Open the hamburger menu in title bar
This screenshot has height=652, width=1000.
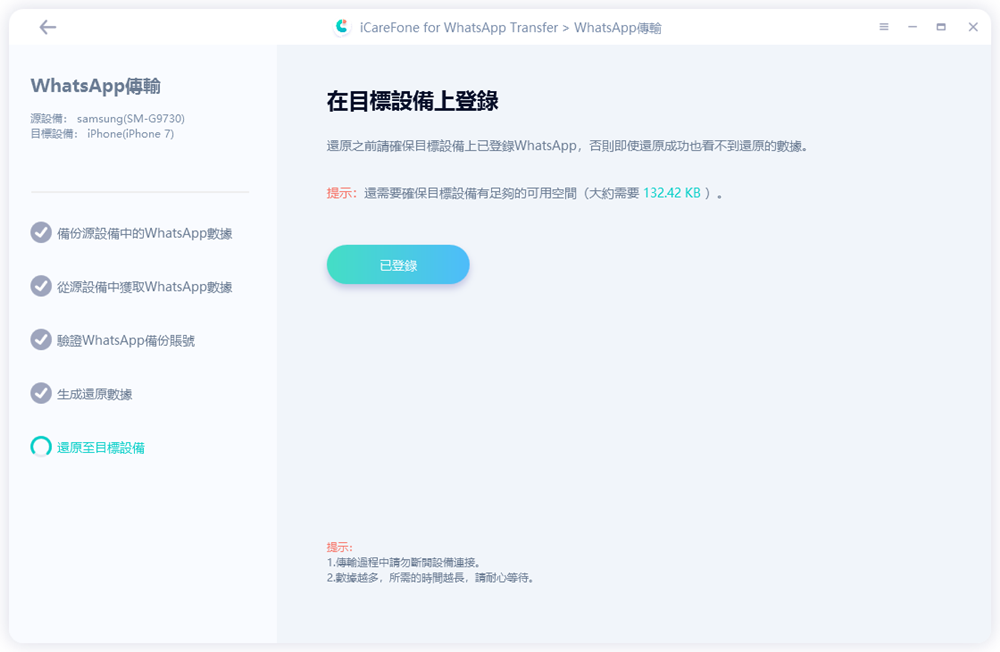[x=884, y=27]
